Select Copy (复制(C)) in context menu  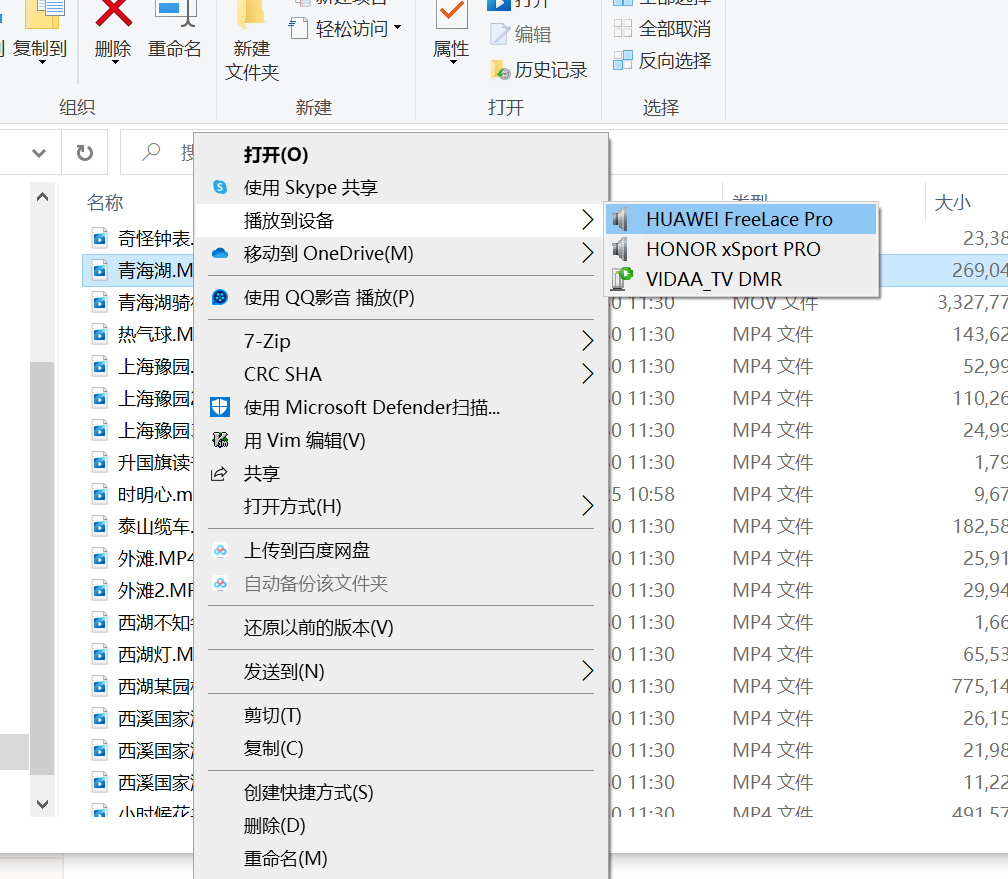click(x=401, y=748)
